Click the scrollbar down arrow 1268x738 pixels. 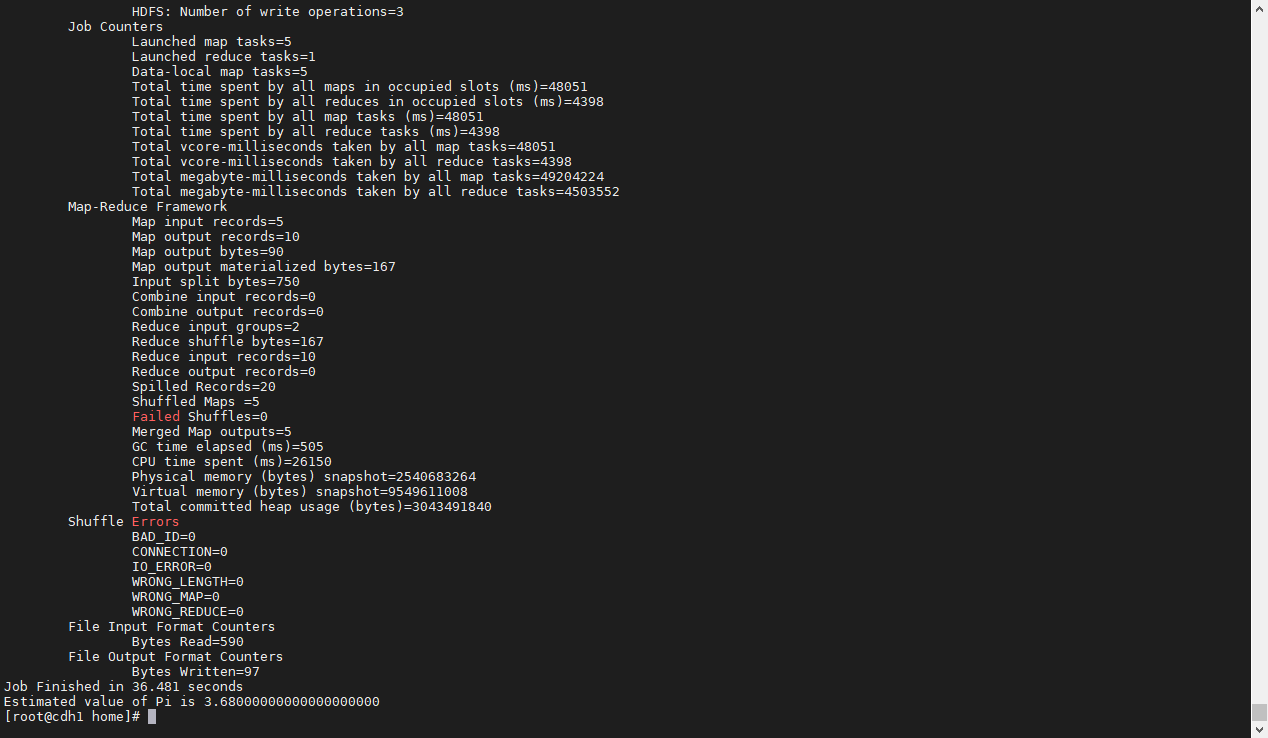coord(1259,730)
